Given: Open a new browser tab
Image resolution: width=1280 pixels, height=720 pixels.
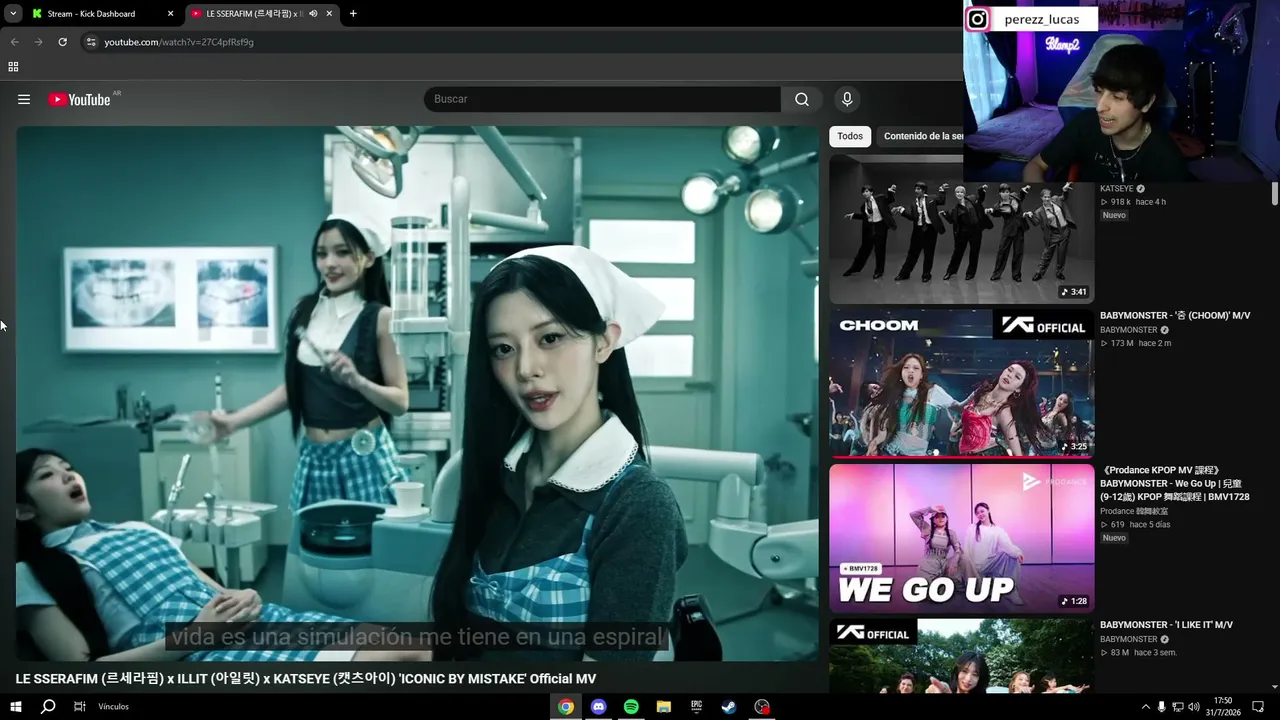Looking at the screenshot, I should 353,14.
